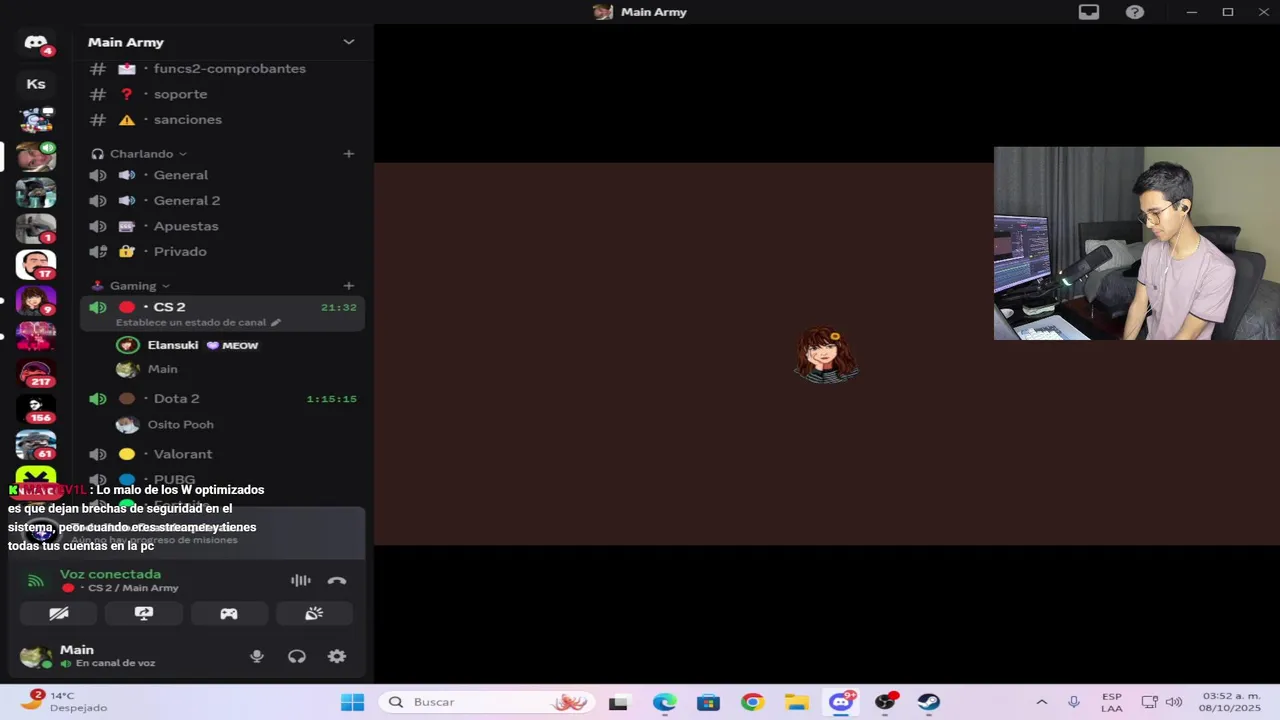
Task: Join the General voice channel
Action: [x=222, y=175]
